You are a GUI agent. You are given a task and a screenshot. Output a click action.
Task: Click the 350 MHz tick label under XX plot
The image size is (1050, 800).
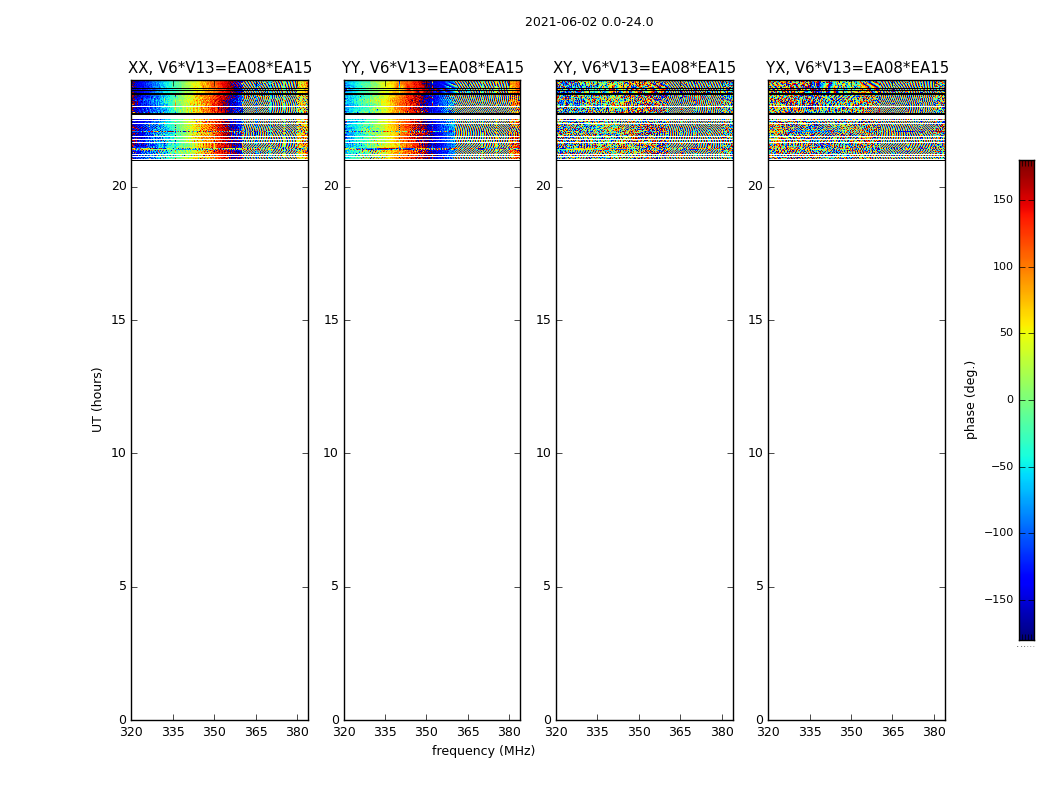(x=214, y=732)
